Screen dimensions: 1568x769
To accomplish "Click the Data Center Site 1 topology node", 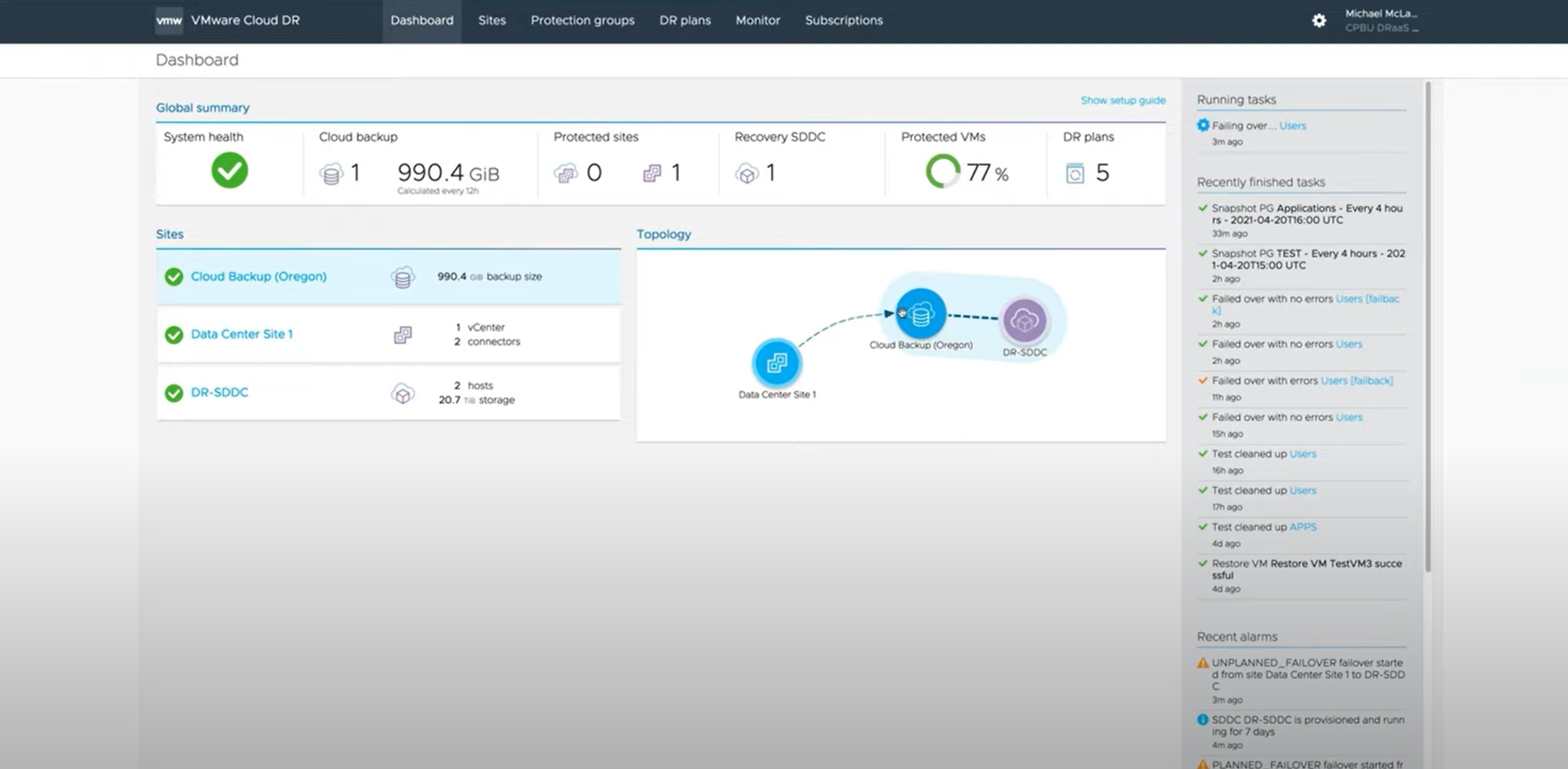I will [776, 361].
